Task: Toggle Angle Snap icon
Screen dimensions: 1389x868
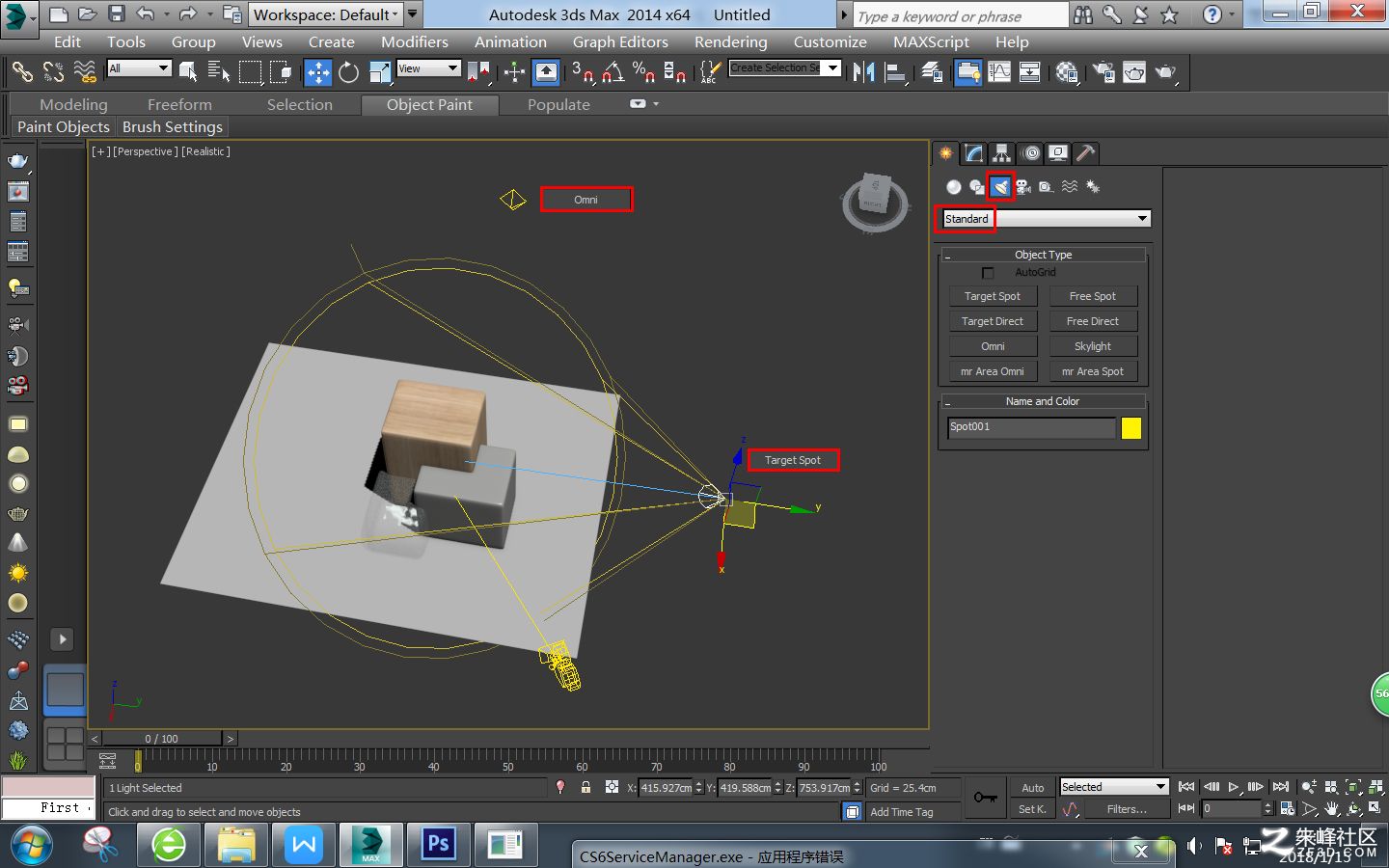Action: pos(613,72)
